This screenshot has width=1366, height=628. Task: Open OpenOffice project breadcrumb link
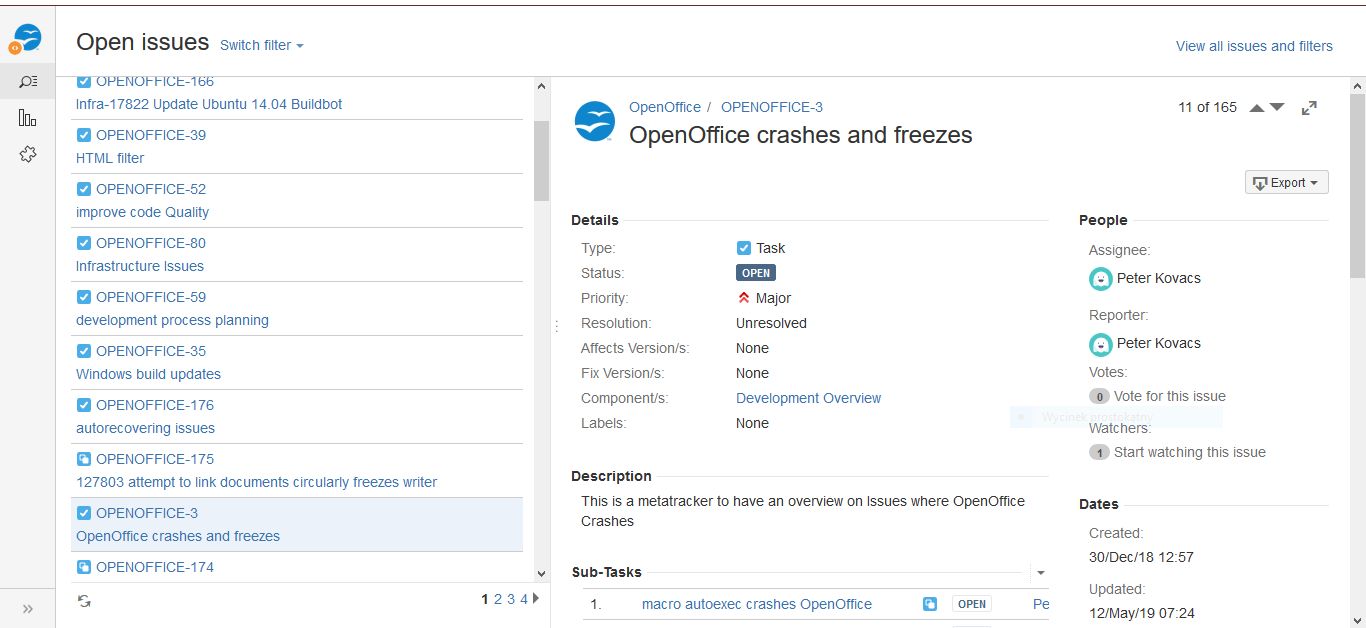[665, 107]
